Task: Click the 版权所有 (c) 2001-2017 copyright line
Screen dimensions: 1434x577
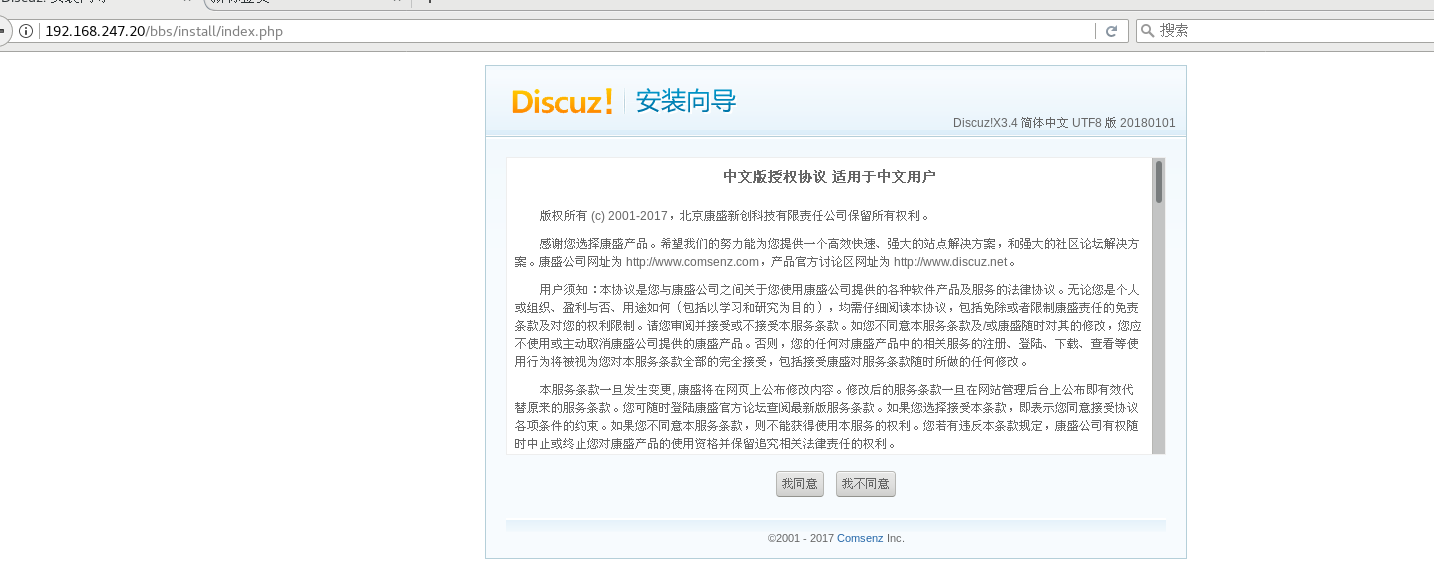Action: (x=735, y=215)
